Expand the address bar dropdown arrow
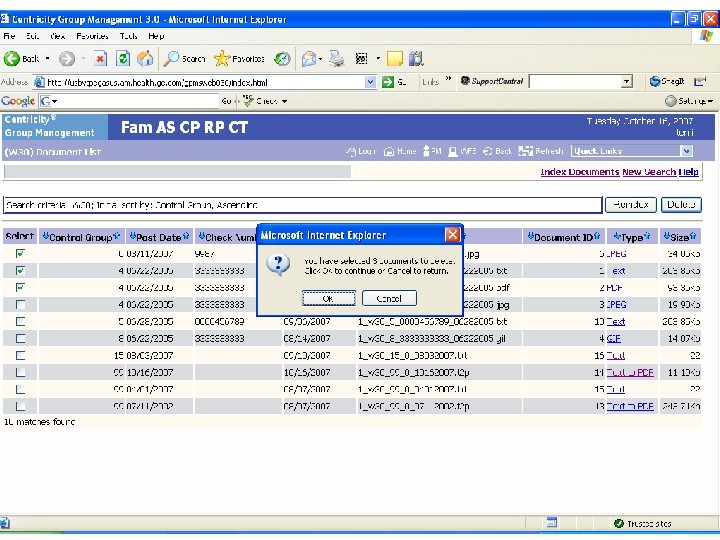 click(371, 82)
